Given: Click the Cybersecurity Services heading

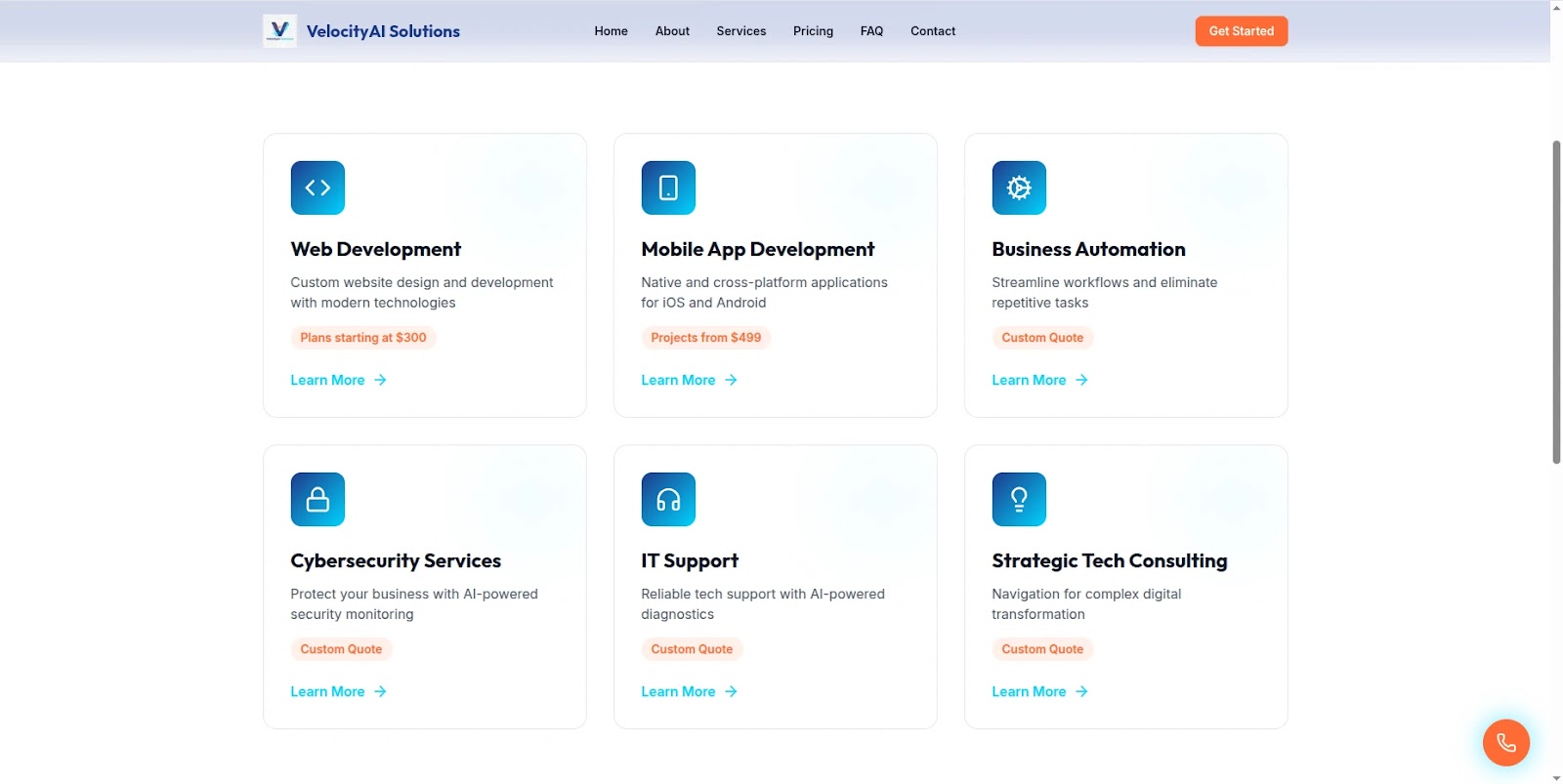Looking at the screenshot, I should [x=396, y=560].
